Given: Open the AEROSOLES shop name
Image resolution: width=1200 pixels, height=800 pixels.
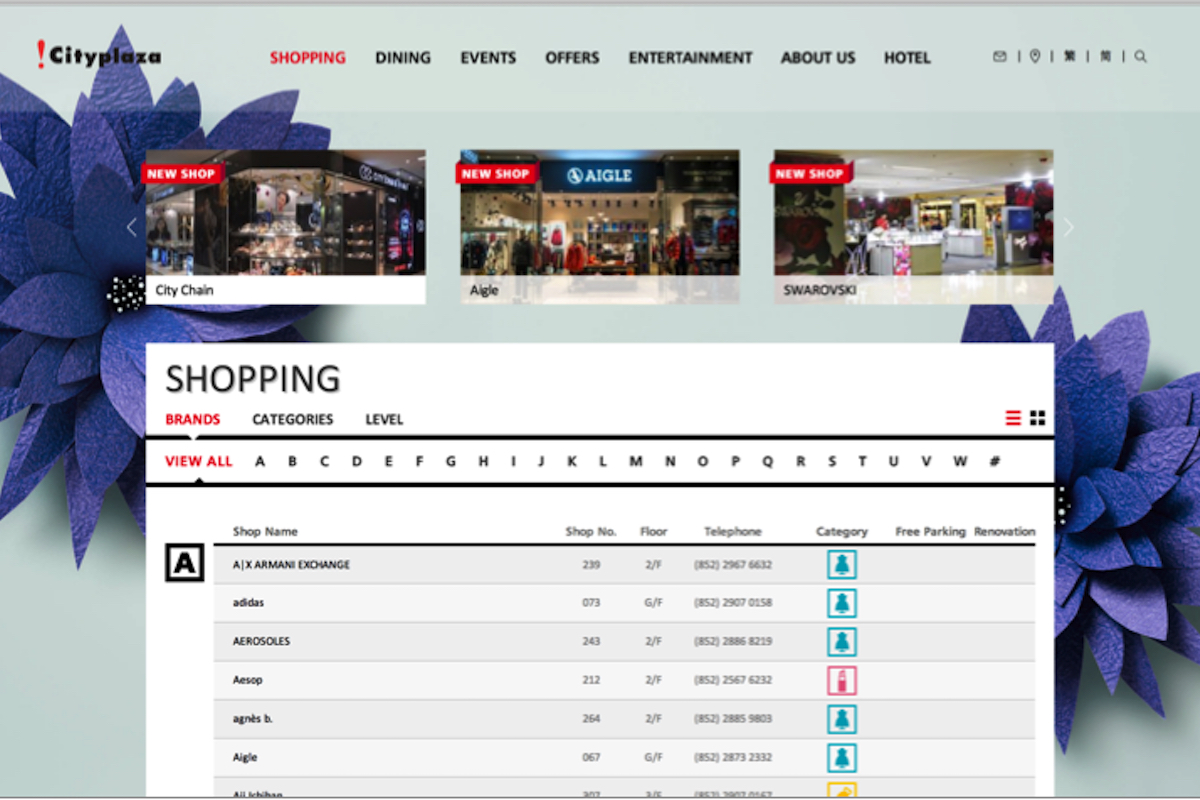Looking at the screenshot, I should 261,642.
